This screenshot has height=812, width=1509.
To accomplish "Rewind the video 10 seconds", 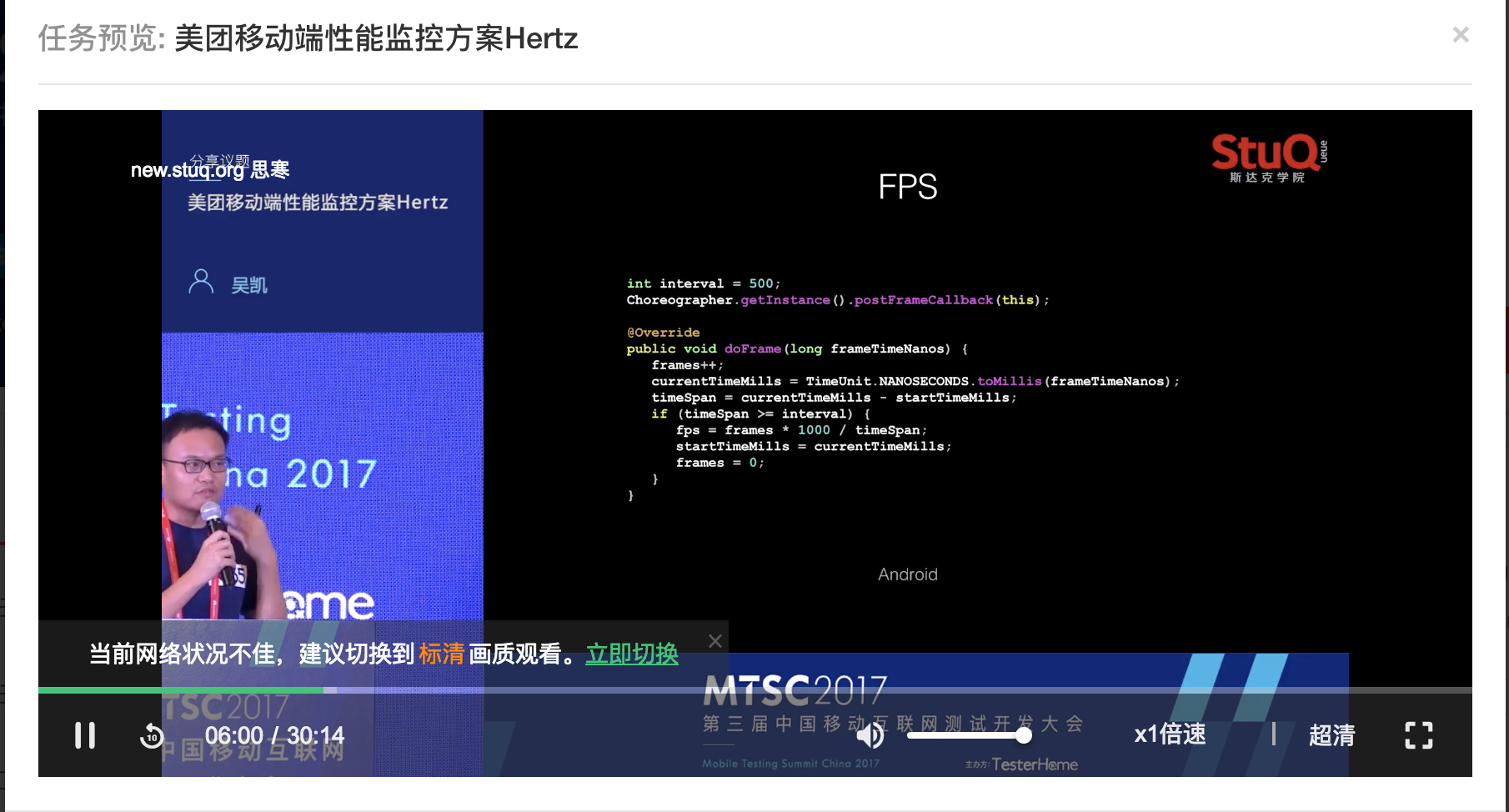I will point(152,735).
